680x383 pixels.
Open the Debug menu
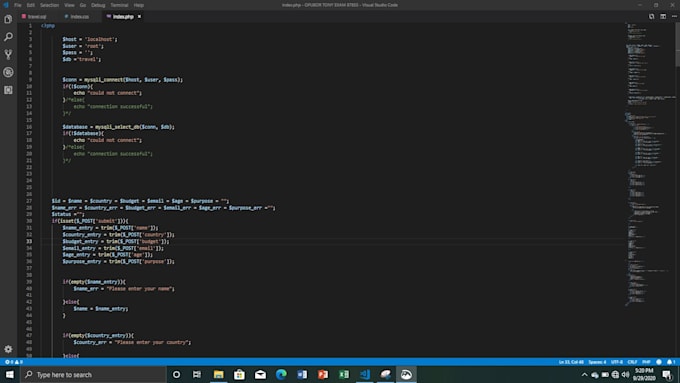98,5
